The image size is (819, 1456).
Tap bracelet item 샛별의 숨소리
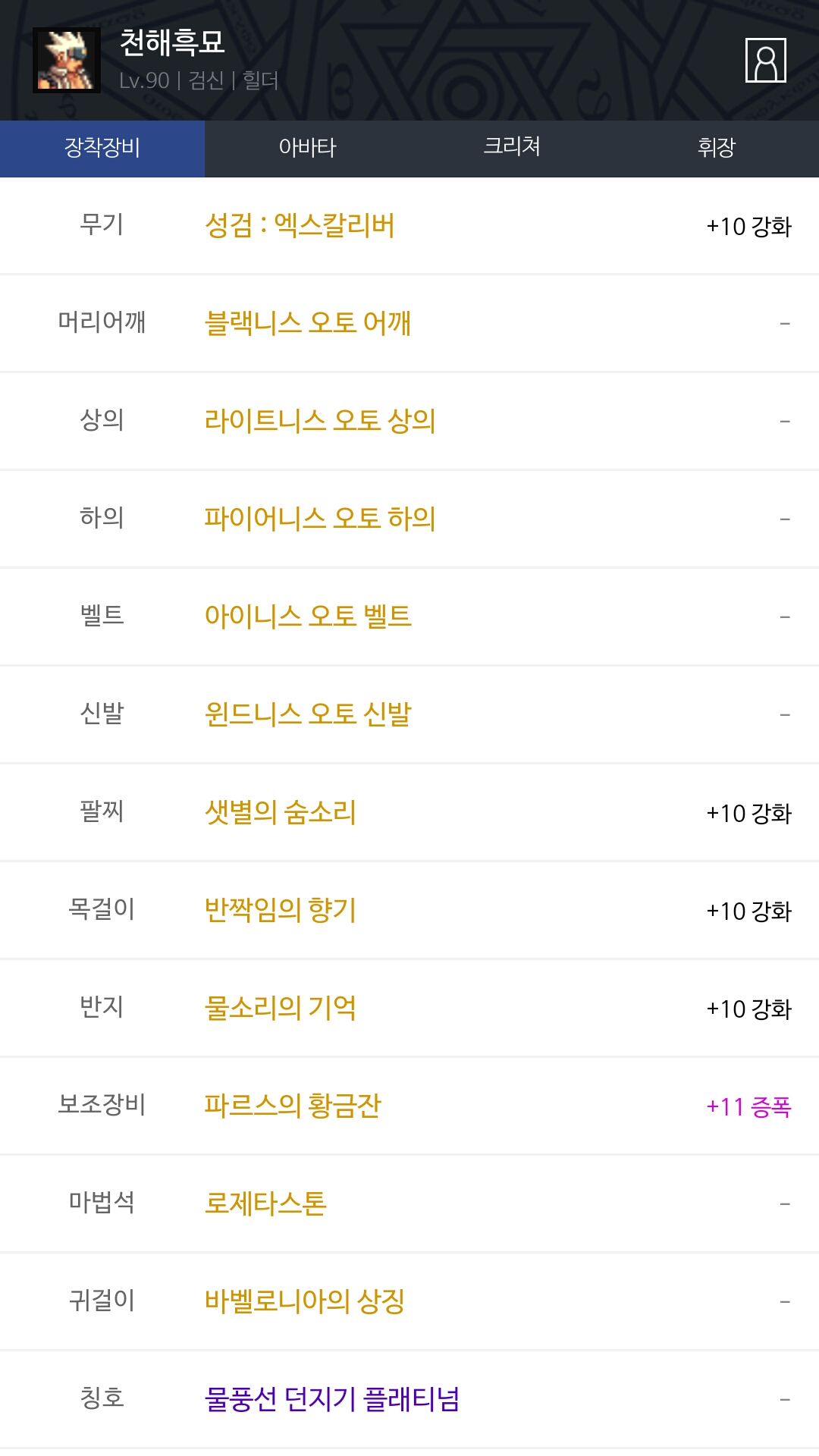pos(281,813)
